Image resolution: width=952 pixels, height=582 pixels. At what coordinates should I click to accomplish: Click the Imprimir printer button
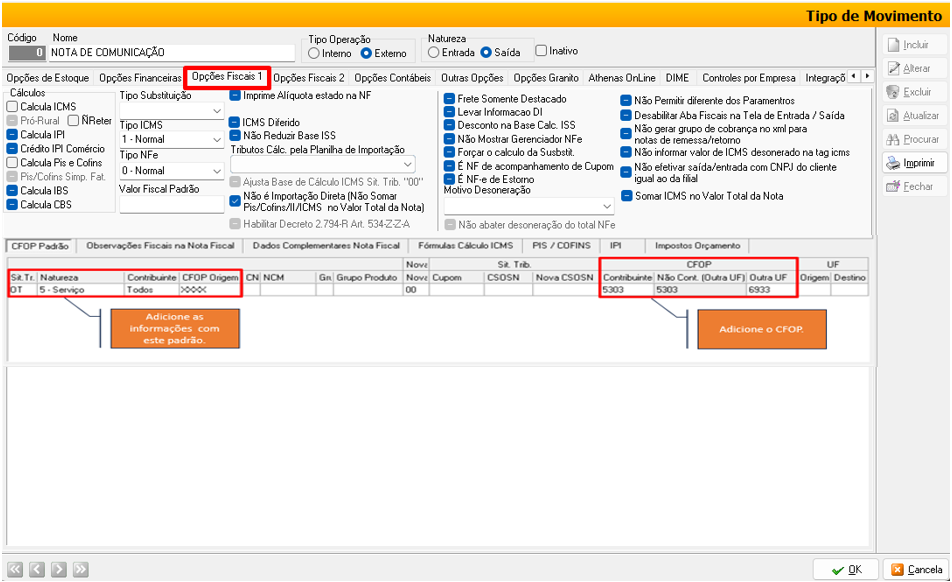pyautogui.click(x=911, y=163)
